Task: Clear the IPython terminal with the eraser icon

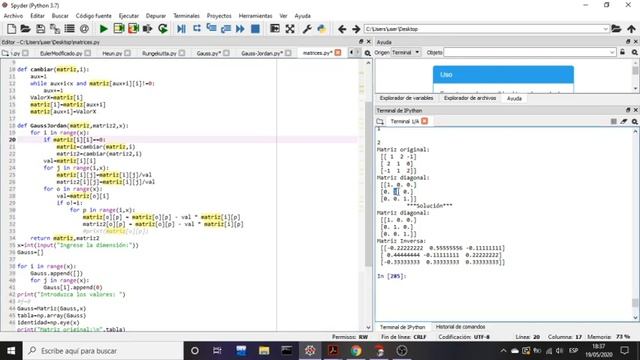Action: tap(624, 121)
